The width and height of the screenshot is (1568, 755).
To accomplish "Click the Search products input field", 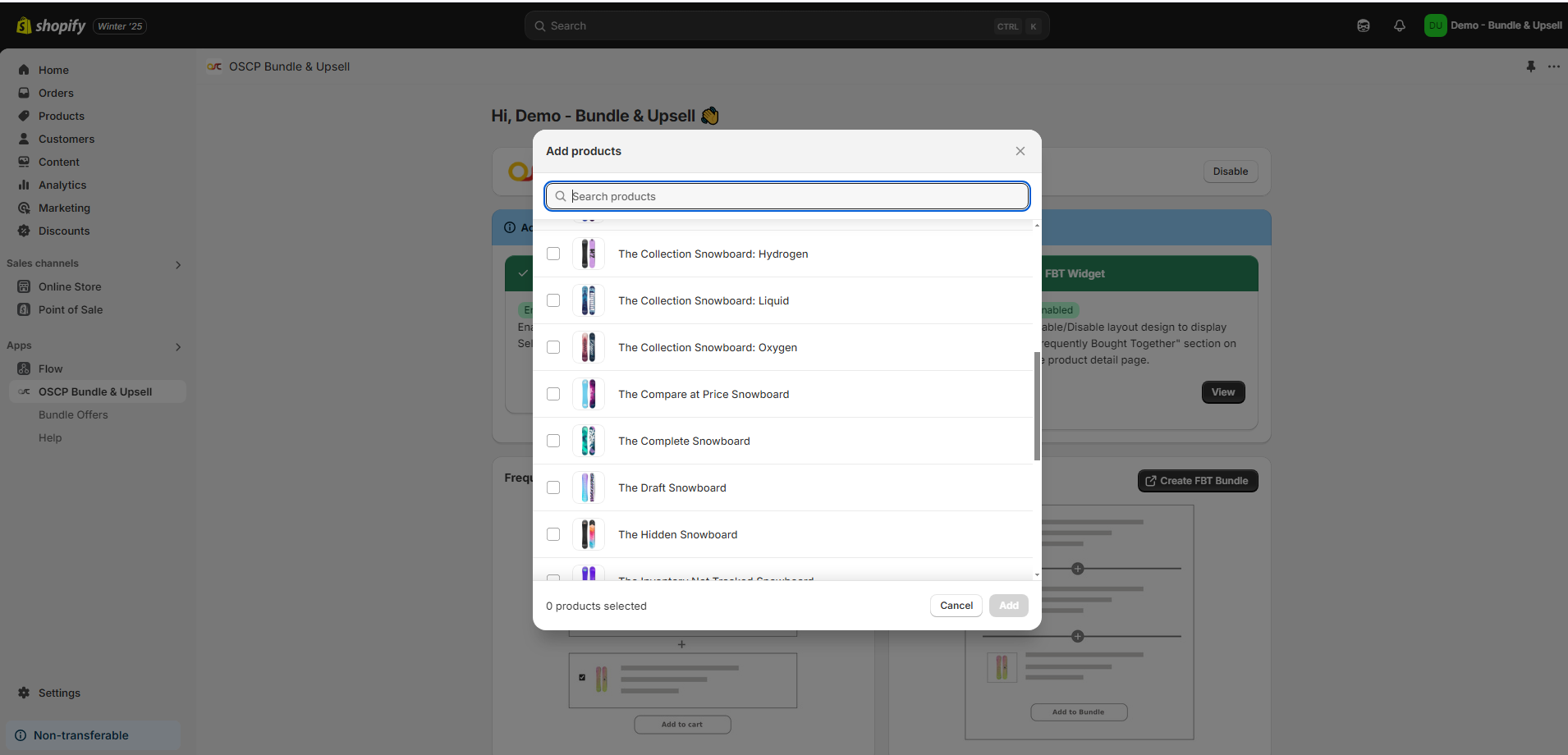I will [x=786, y=196].
